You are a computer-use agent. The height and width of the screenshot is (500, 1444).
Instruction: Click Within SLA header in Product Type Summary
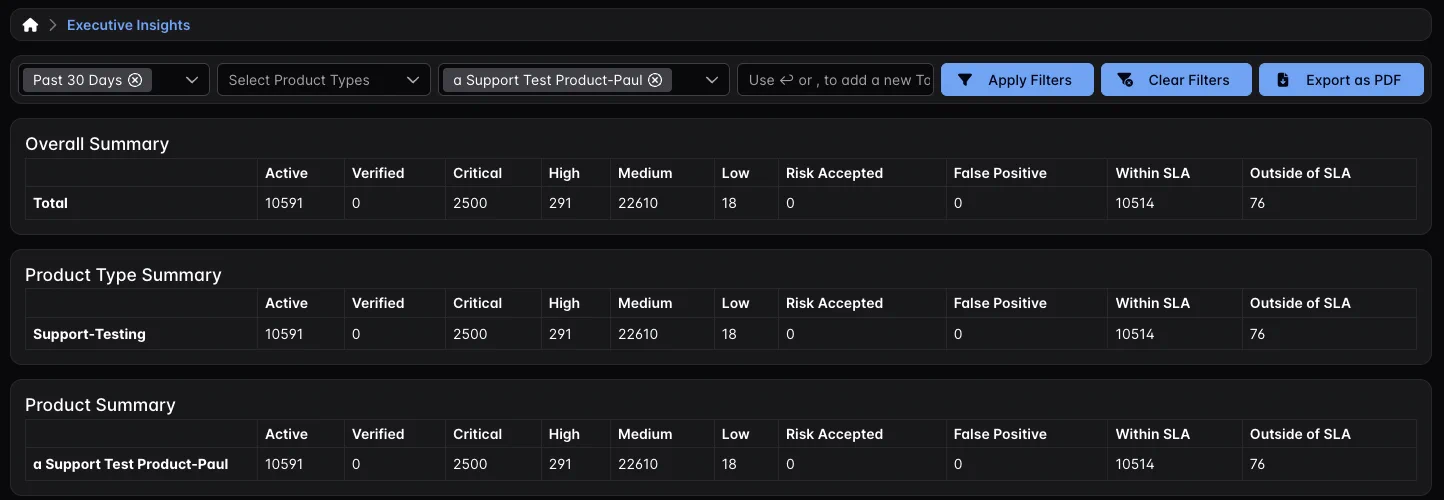(x=1152, y=303)
